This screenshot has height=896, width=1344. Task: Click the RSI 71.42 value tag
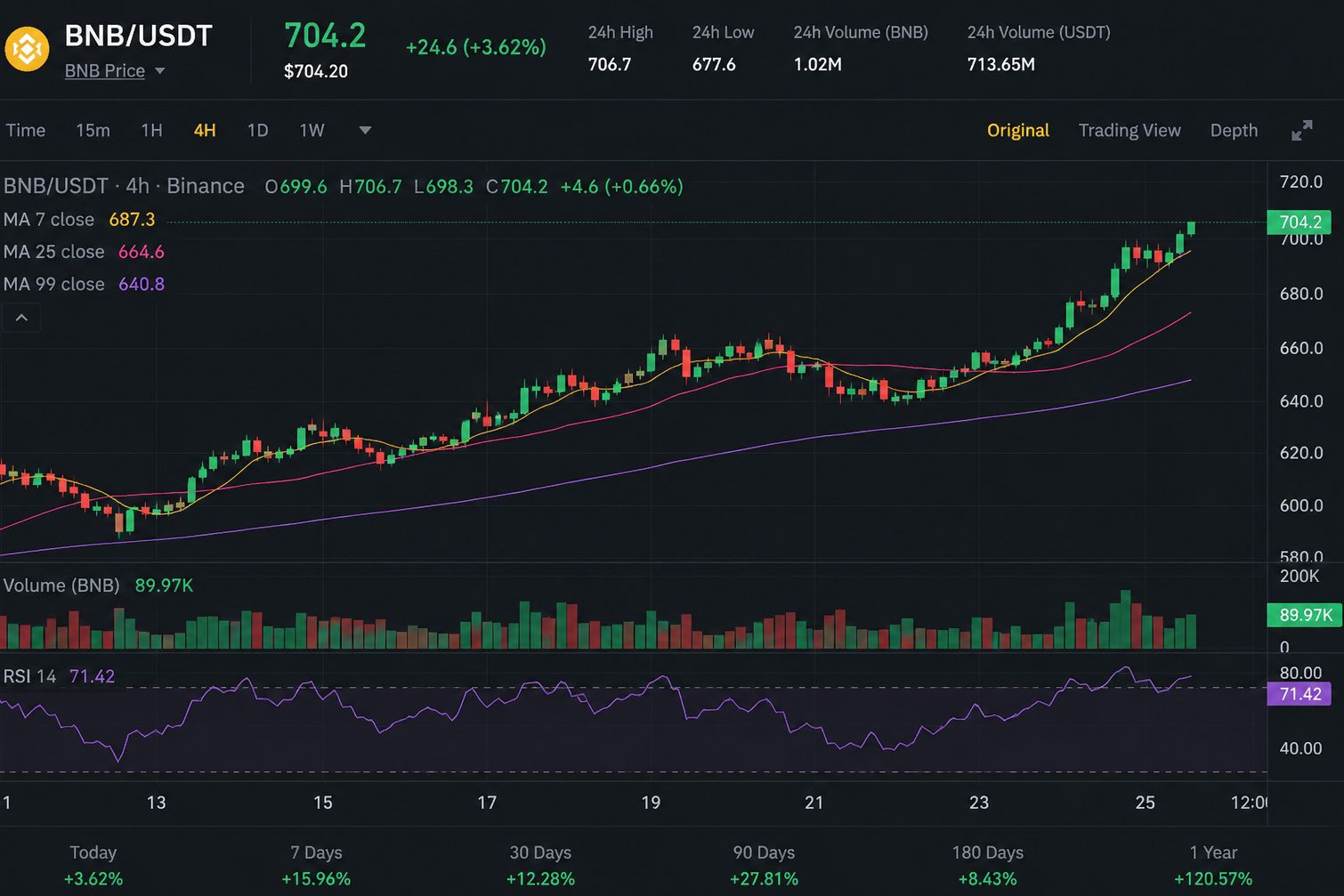pos(1299,694)
